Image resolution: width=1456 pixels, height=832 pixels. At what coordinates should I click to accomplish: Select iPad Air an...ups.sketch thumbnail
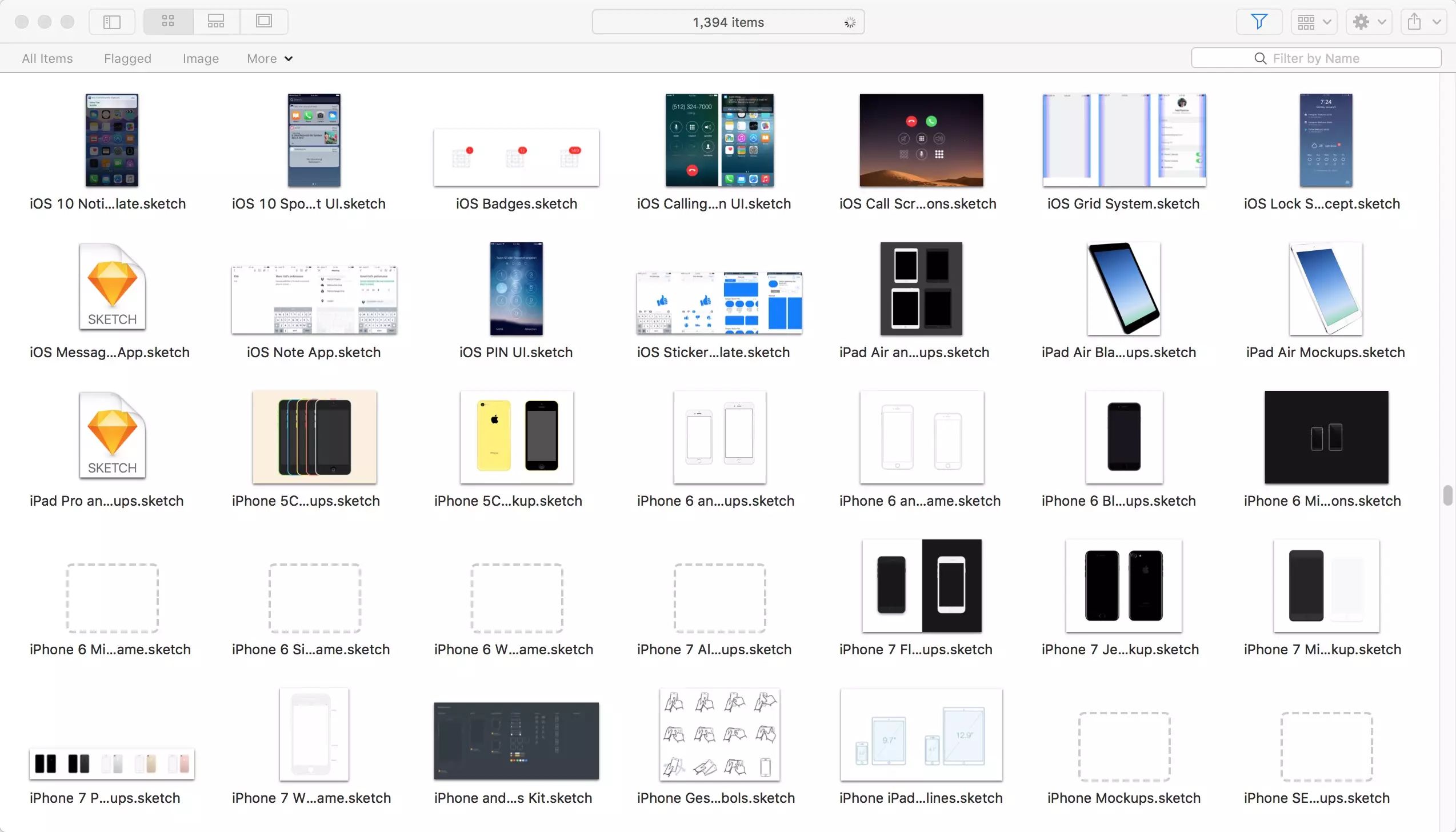tap(921, 289)
